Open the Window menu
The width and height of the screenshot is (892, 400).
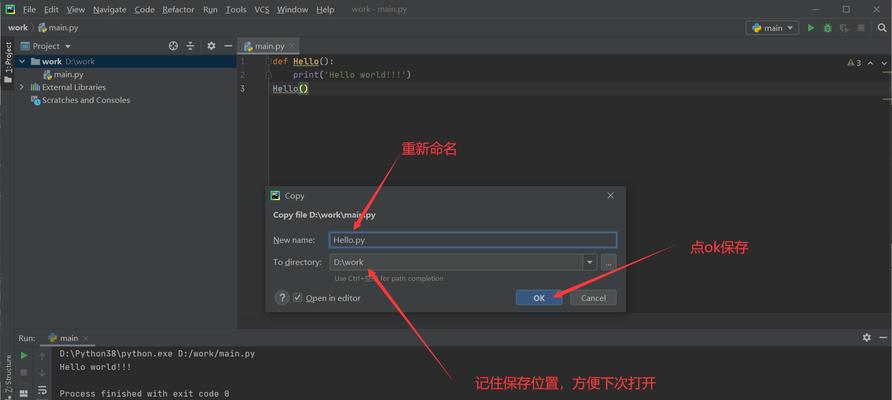pos(292,10)
